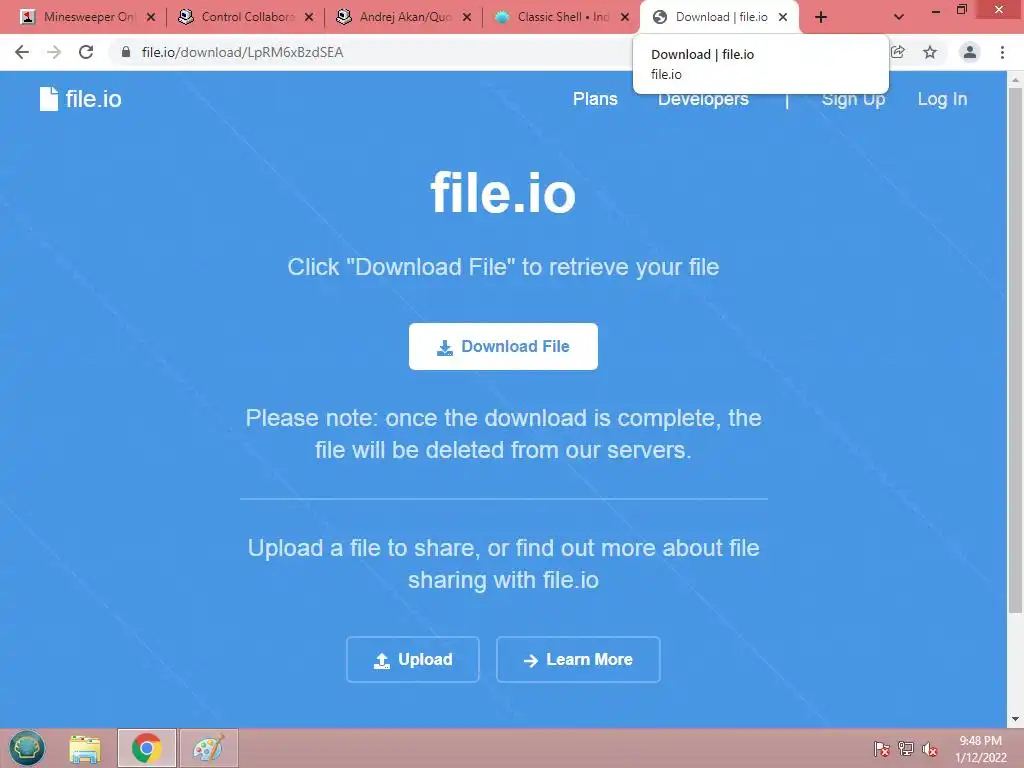Click the page vertical scrollbar down arrow

click(x=1015, y=719)
